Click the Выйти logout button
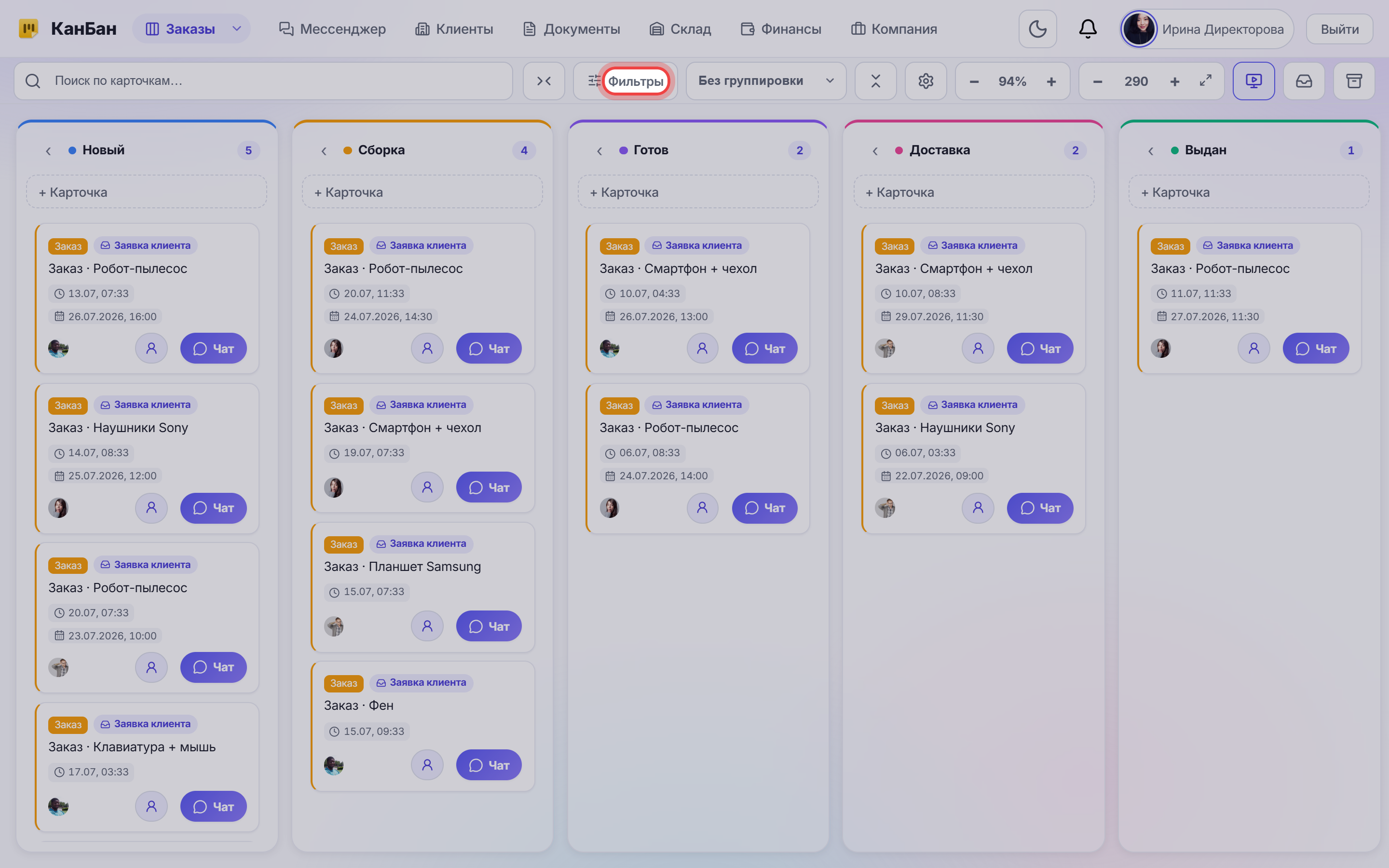The height and width of the screenshot is (868, 1389). tap(1340, 29)
